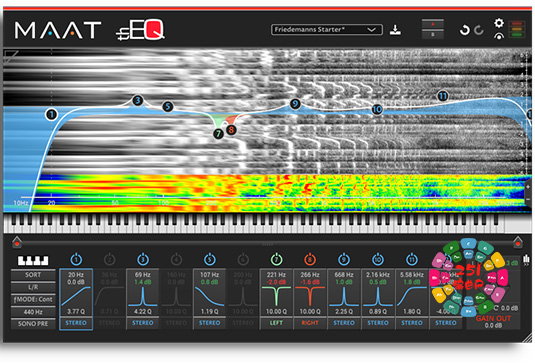Screen dimensions: 535x363
Task: Click the 2.25 Q value of band 9
Action: (344, 311)
